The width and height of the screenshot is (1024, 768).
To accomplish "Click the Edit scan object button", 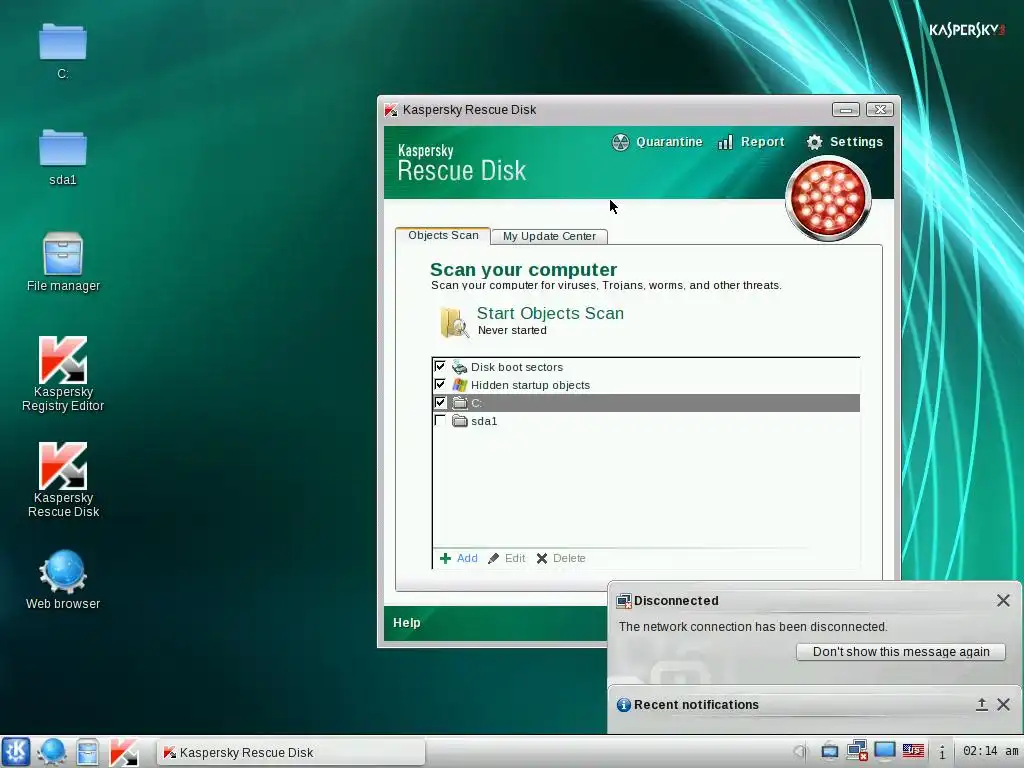I will [507, 558].
